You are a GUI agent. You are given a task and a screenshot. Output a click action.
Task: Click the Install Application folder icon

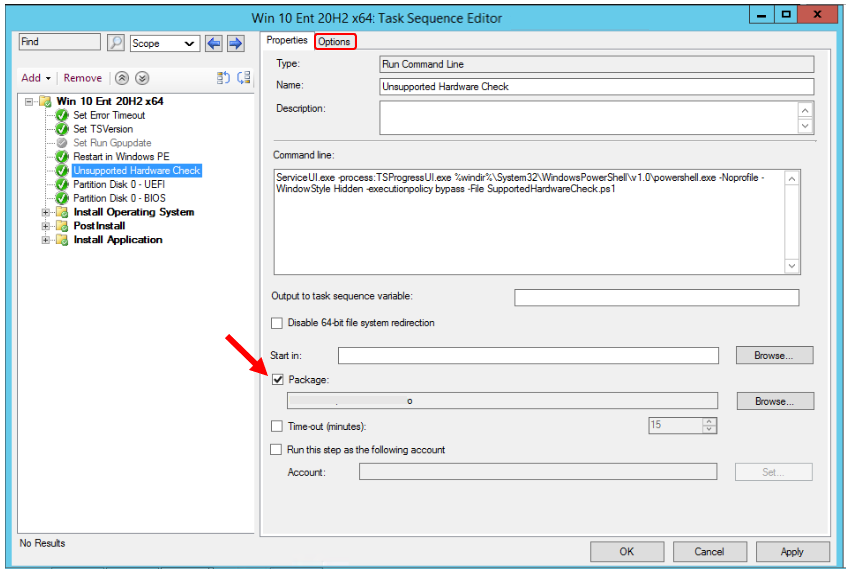click(x=62, y=240)
